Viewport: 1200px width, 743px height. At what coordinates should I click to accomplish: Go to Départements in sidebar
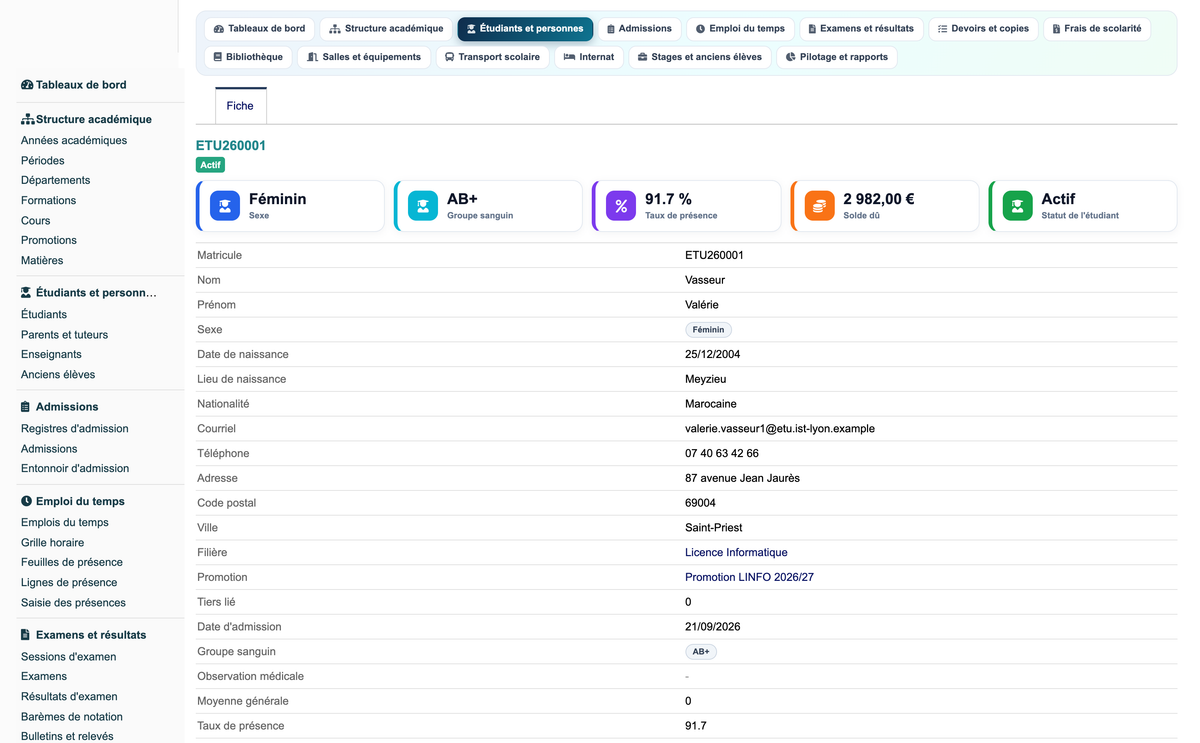(x=56, y=181)
